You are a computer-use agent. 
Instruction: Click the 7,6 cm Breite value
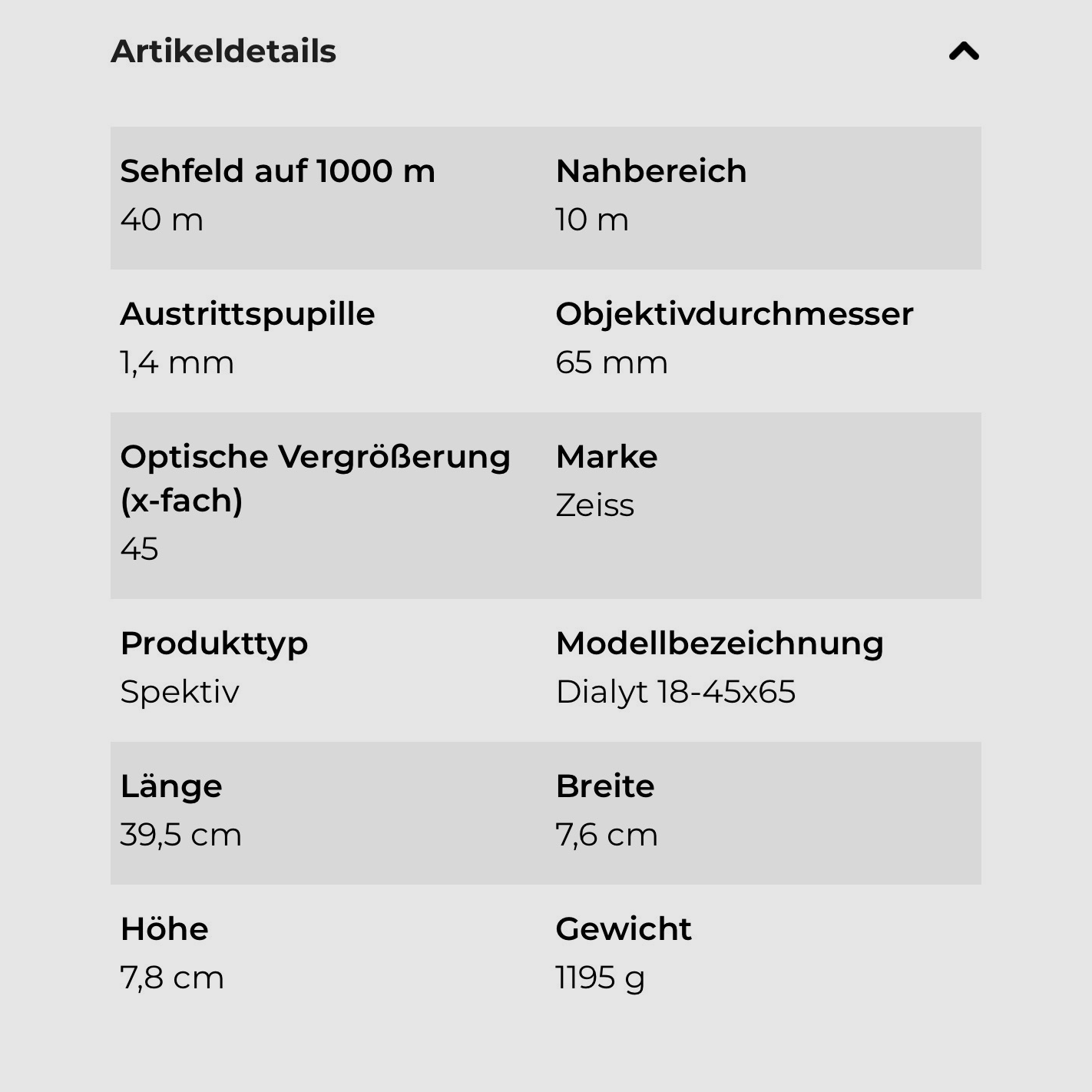click(x=606, y=835)
